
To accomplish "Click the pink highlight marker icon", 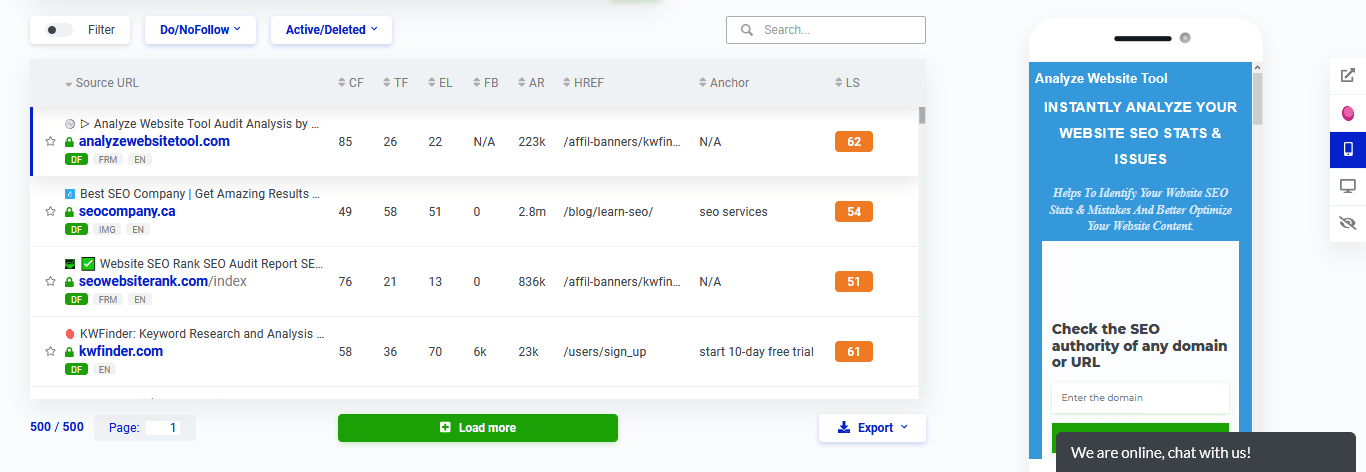I will (x=1347, y=112).
